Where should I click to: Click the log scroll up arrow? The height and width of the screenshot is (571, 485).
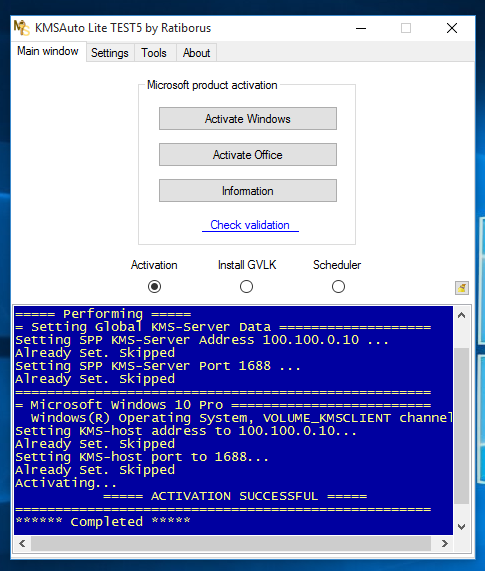click(462, 315)
